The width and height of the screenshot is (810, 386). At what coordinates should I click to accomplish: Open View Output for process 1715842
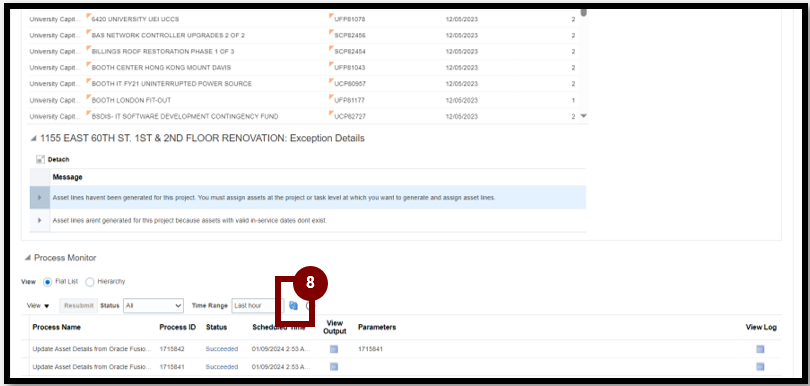click(x=334, y=349)
